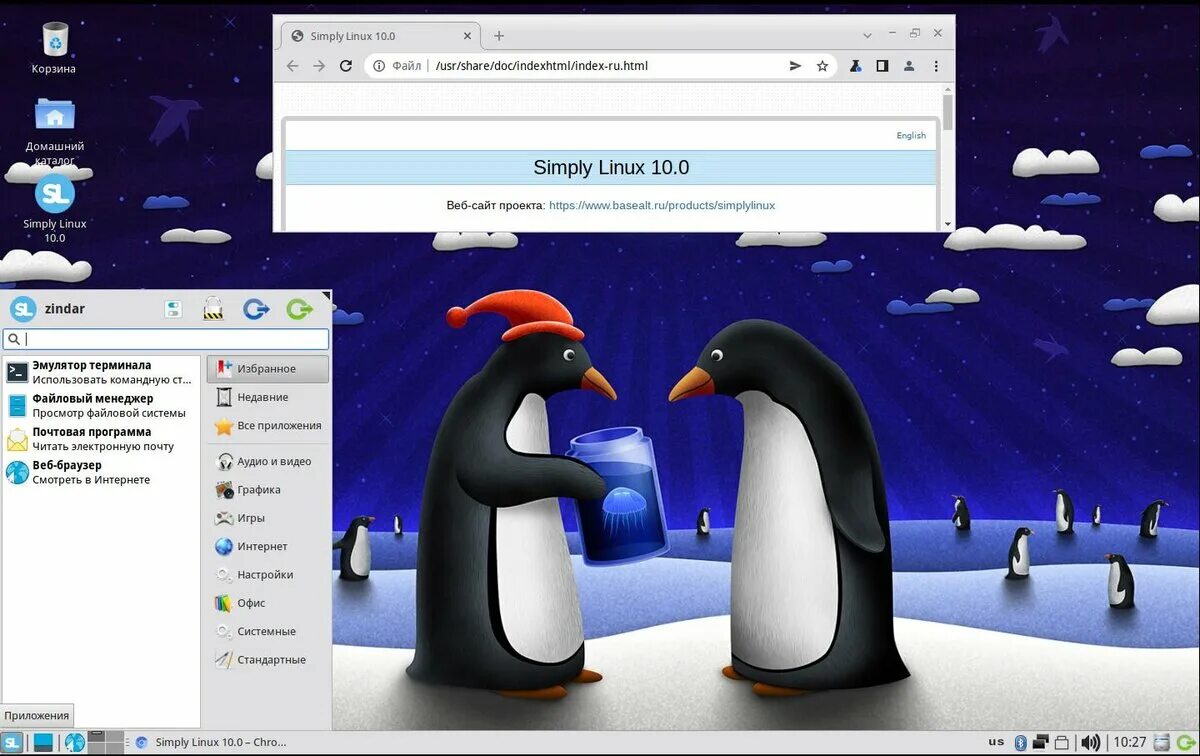Lock the screen via padlock icon
The width and height of the screenshot is (1200, 756).
(x=213, y=309)
